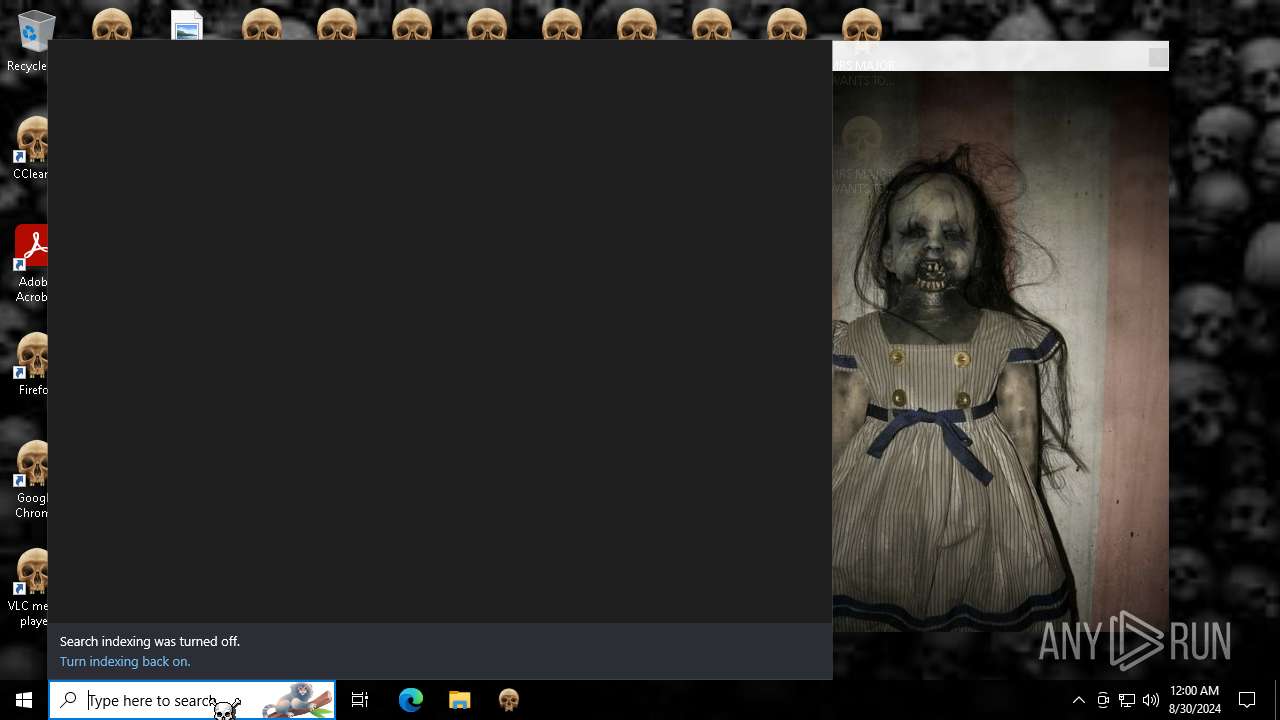Screen dimensions: 1280x720
Task: Open File Explorer from the taskbar
Action: [x=459, y=700]
